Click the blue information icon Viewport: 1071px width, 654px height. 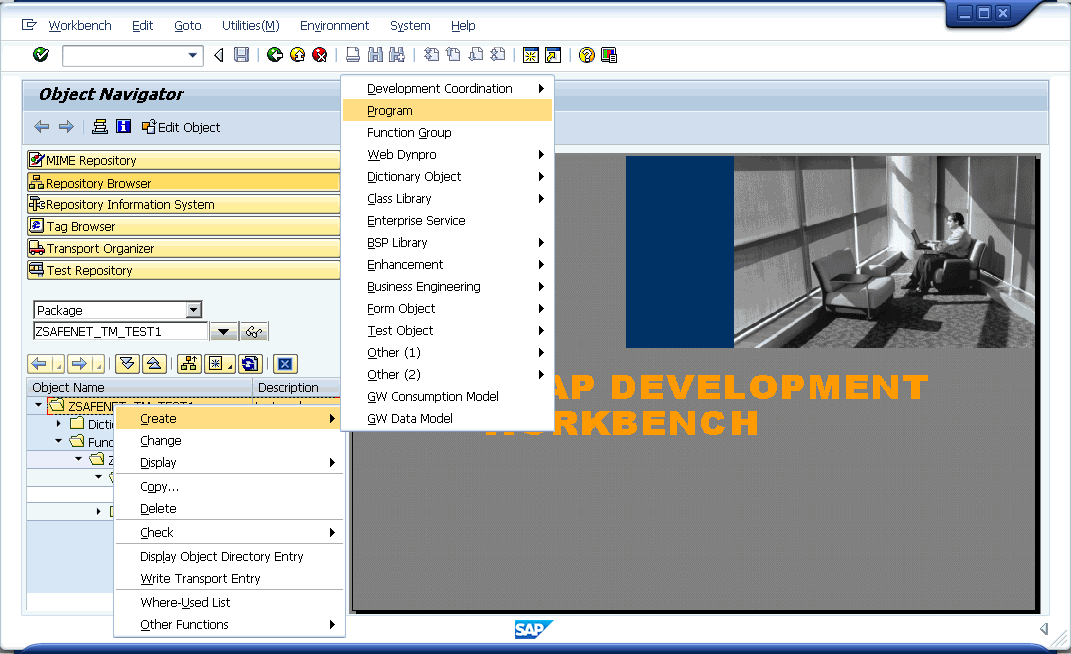[x=124, y=126]
